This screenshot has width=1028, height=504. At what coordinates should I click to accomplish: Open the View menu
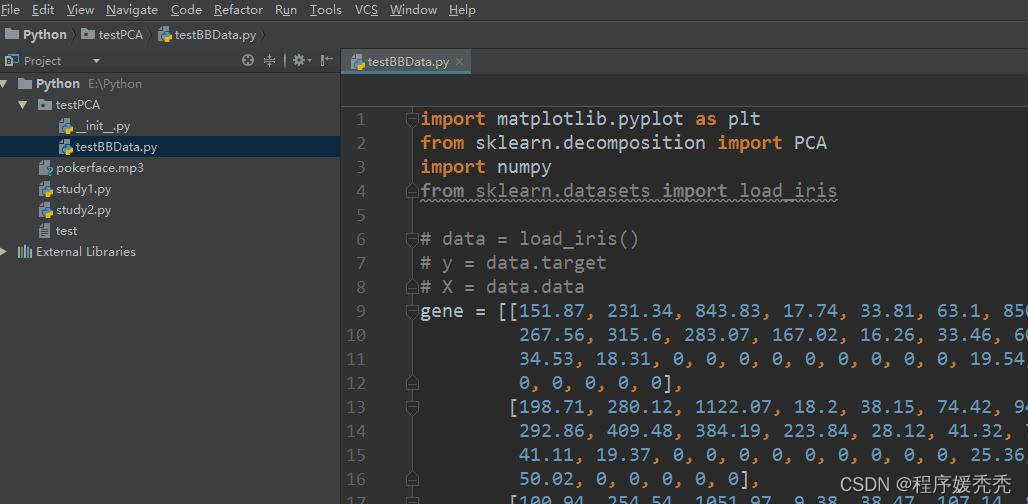81,10
